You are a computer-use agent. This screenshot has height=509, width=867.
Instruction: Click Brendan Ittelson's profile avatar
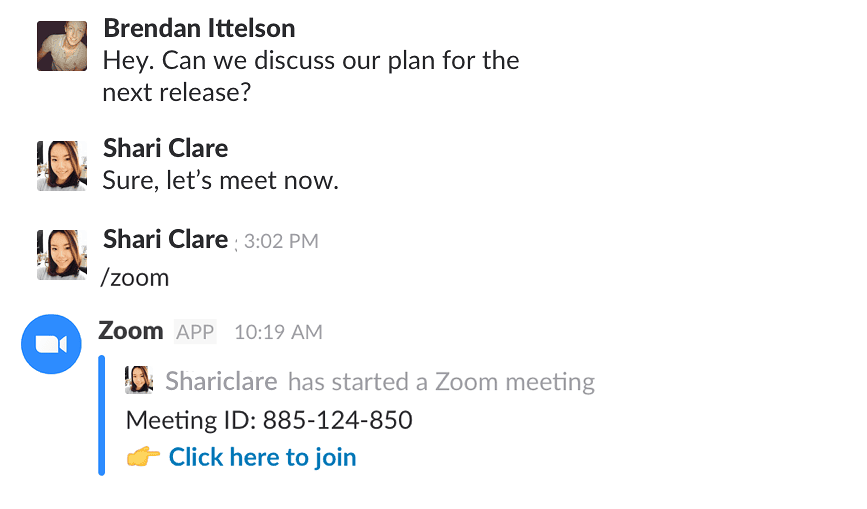[62, 46]
